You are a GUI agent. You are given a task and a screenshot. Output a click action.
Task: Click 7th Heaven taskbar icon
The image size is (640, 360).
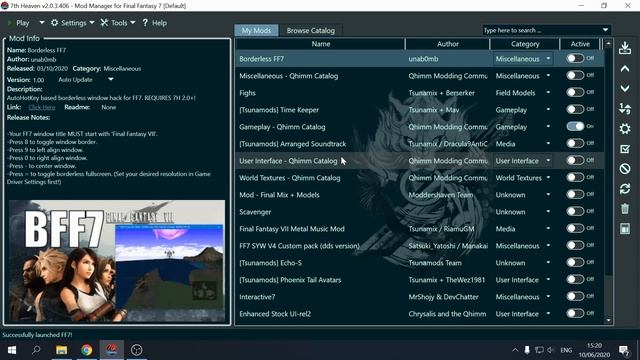[x=111, y=350]
